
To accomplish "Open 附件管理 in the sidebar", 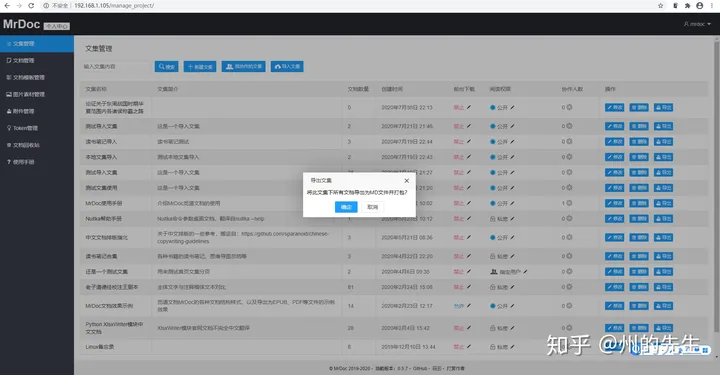I will pos(37,112).
